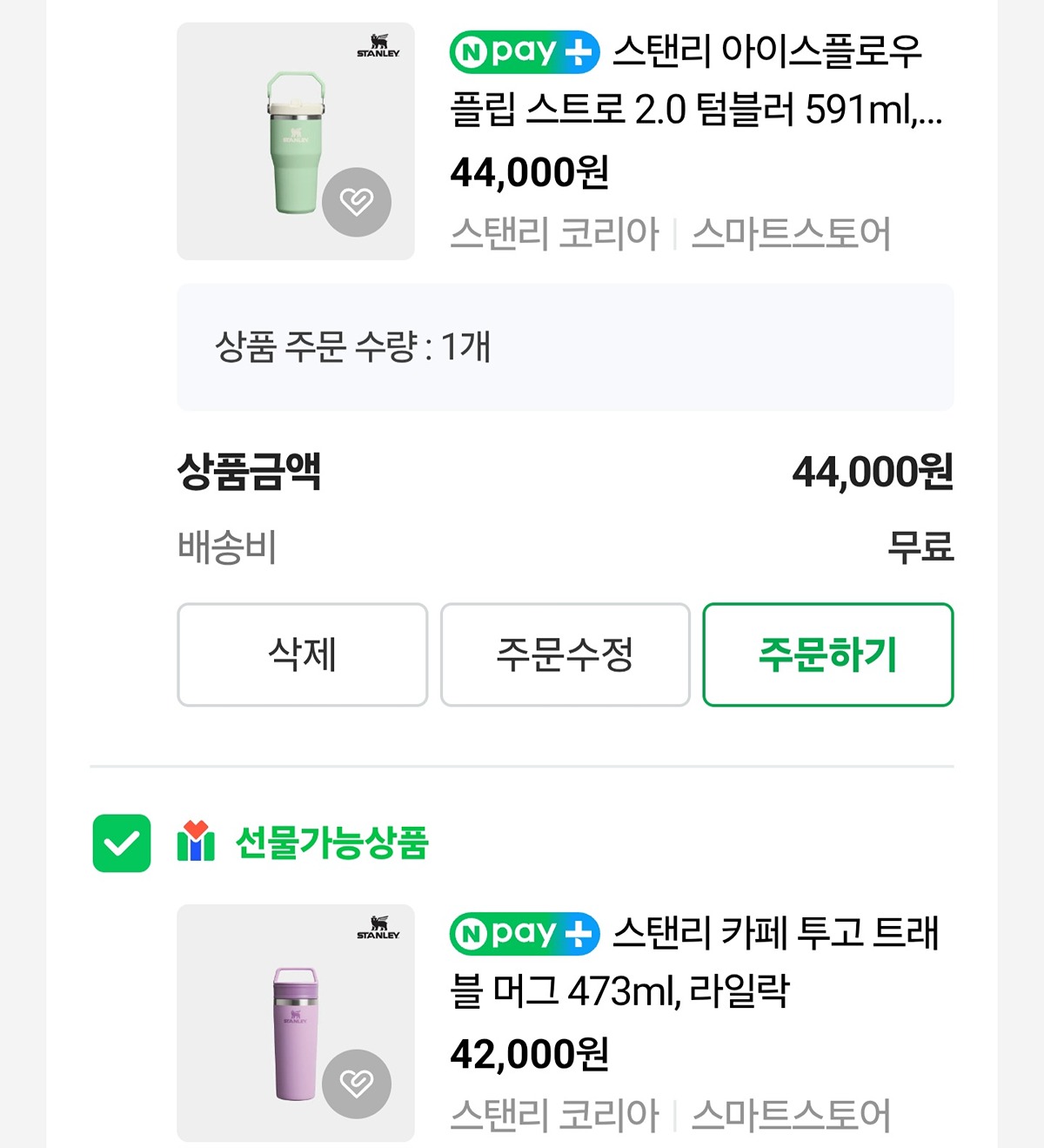Click the 상품 주문 수량 1개 box
This screenshot has width=1044, height=1148.
tap(565, 347)
